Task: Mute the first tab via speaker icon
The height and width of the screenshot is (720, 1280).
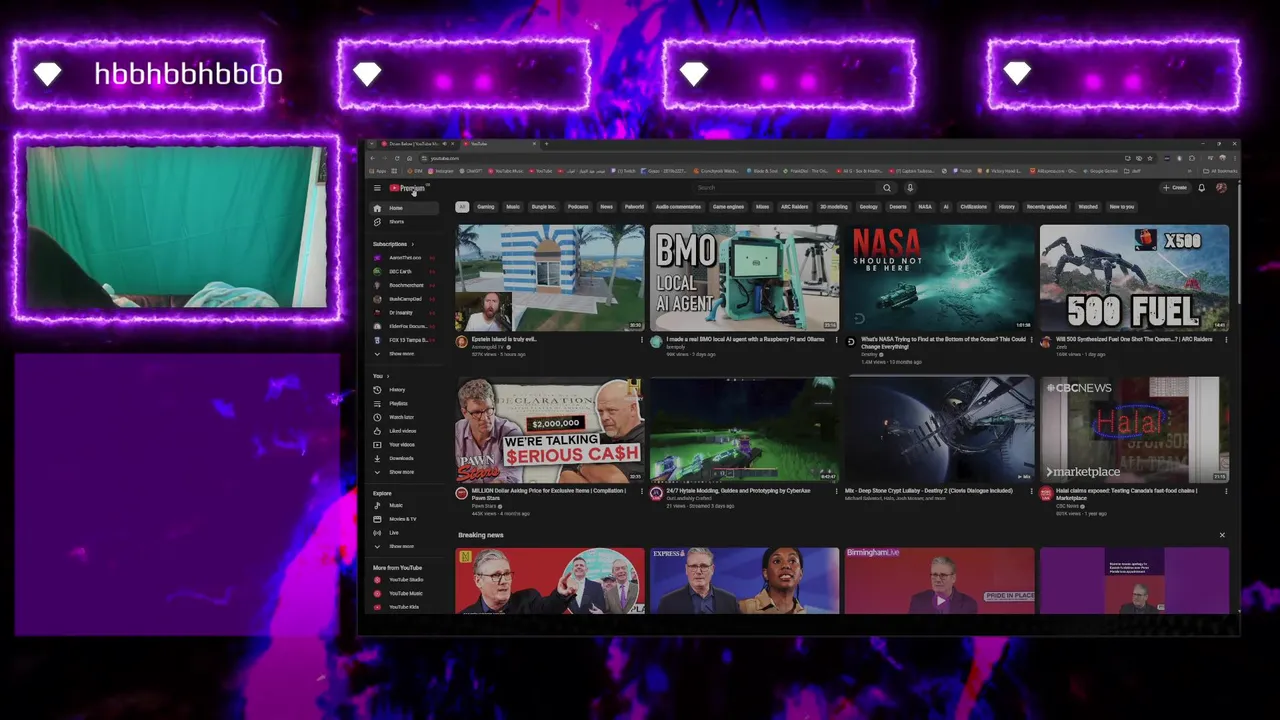Action: coord(446,144)
